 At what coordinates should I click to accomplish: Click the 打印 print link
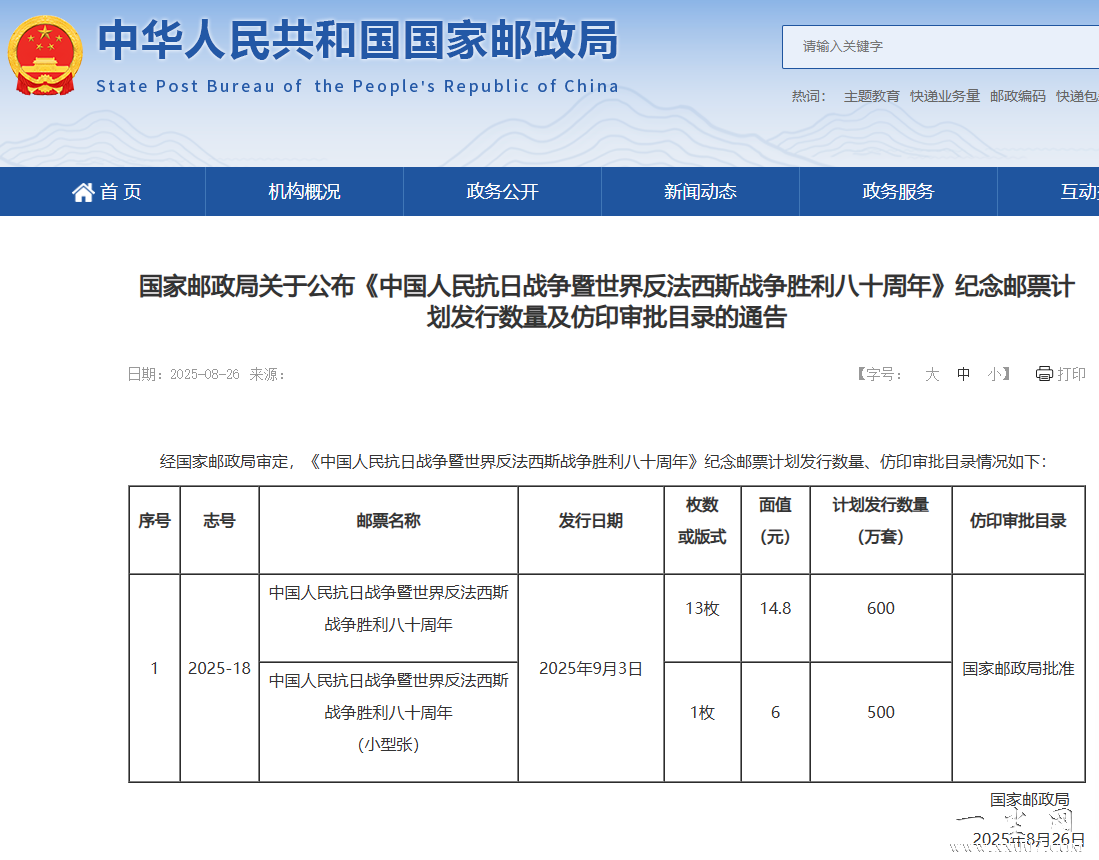click(1071, 374)
